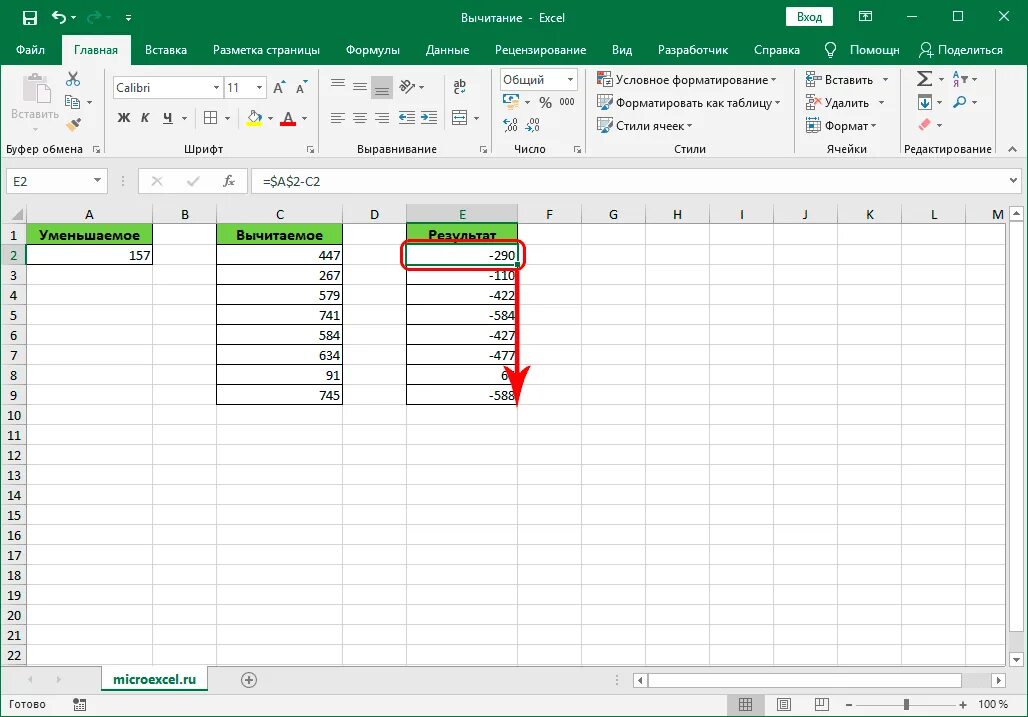This screenshot has height=717, width=1028.
Task: Click the Ribbon Display Options icon
Action: coord(865,17)
